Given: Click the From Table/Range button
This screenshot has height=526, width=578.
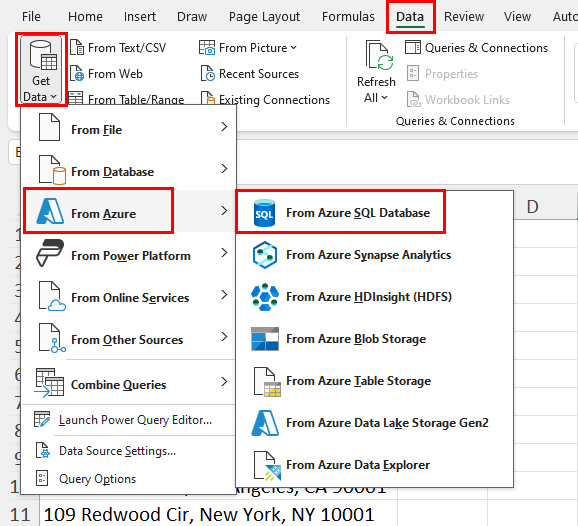Looking at the screenshot, I should pos(126,99).
